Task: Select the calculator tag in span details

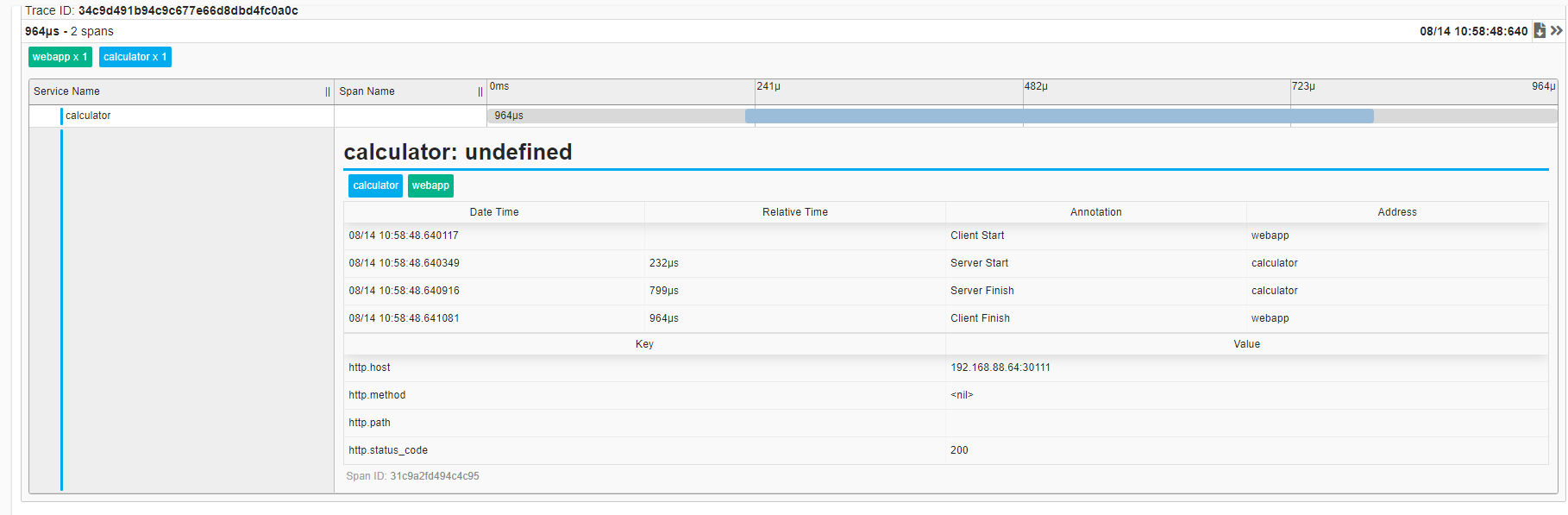Action: click(375, 185)
